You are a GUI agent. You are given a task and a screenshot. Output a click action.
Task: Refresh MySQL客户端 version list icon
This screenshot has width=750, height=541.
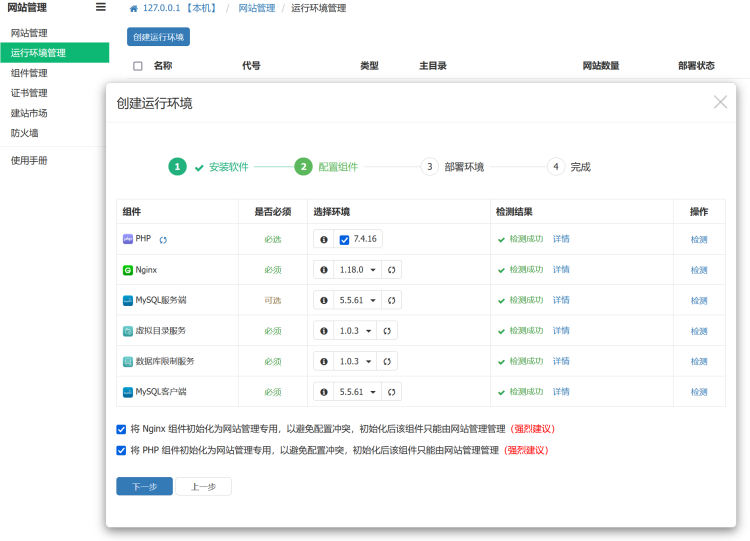pyautogui.click(x=391, y=392)
